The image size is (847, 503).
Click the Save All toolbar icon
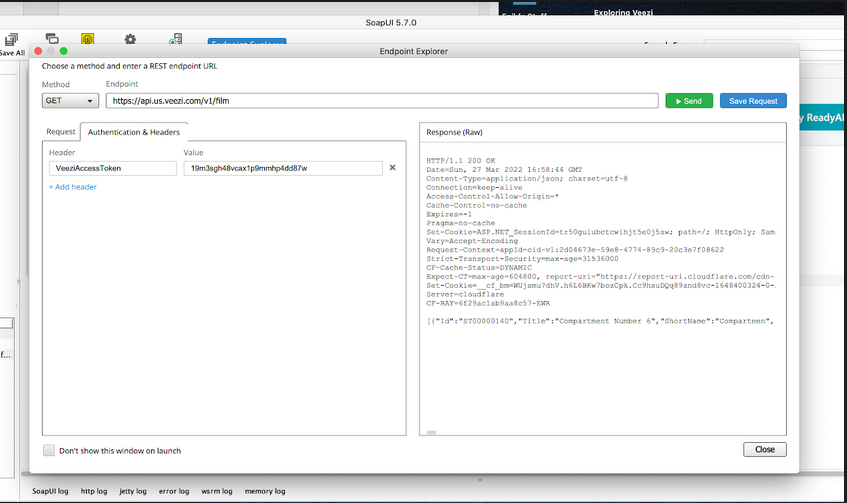click(11, 39)
